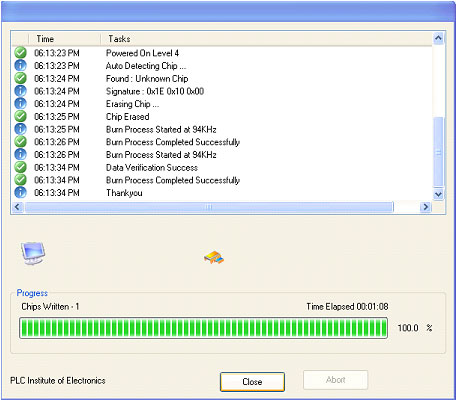Click the green check icon beside Powered On Level 4
457x401 pixels.
(x=20, y=53)
